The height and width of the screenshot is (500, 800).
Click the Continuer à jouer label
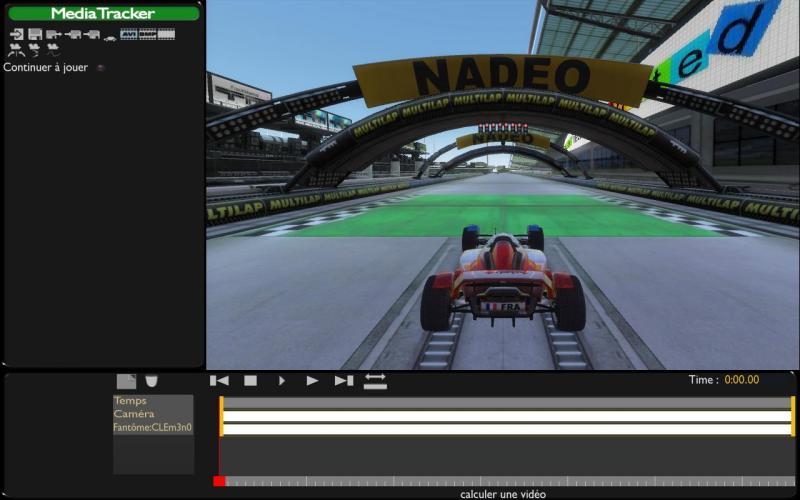pyautogui.click(x=45, y=67)
